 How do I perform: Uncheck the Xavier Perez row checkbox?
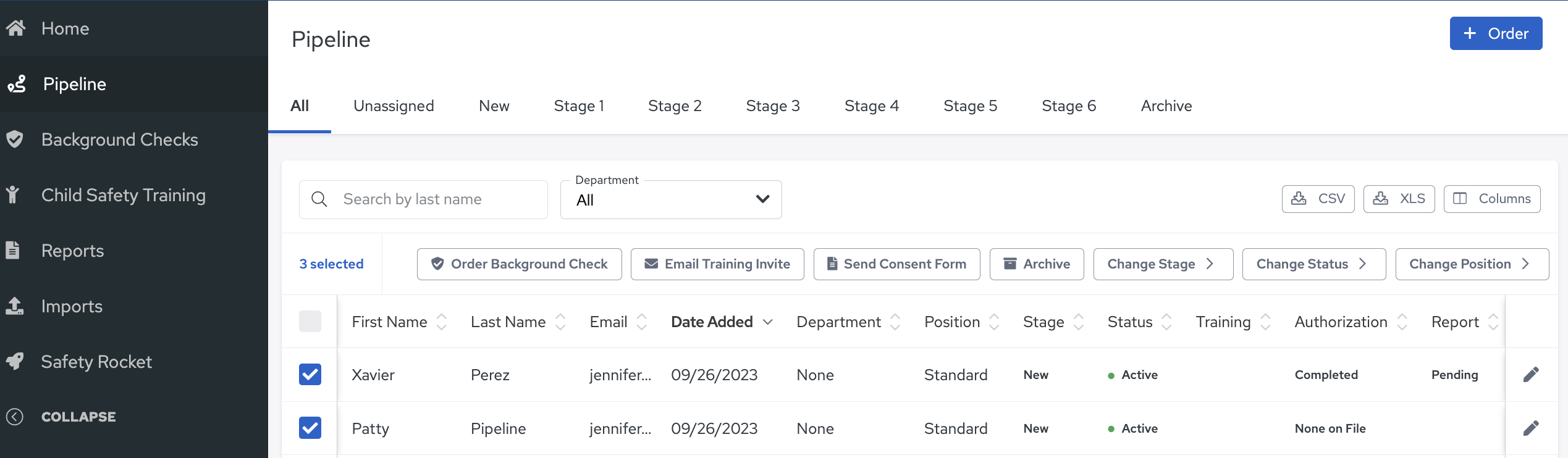coord(310,375)
